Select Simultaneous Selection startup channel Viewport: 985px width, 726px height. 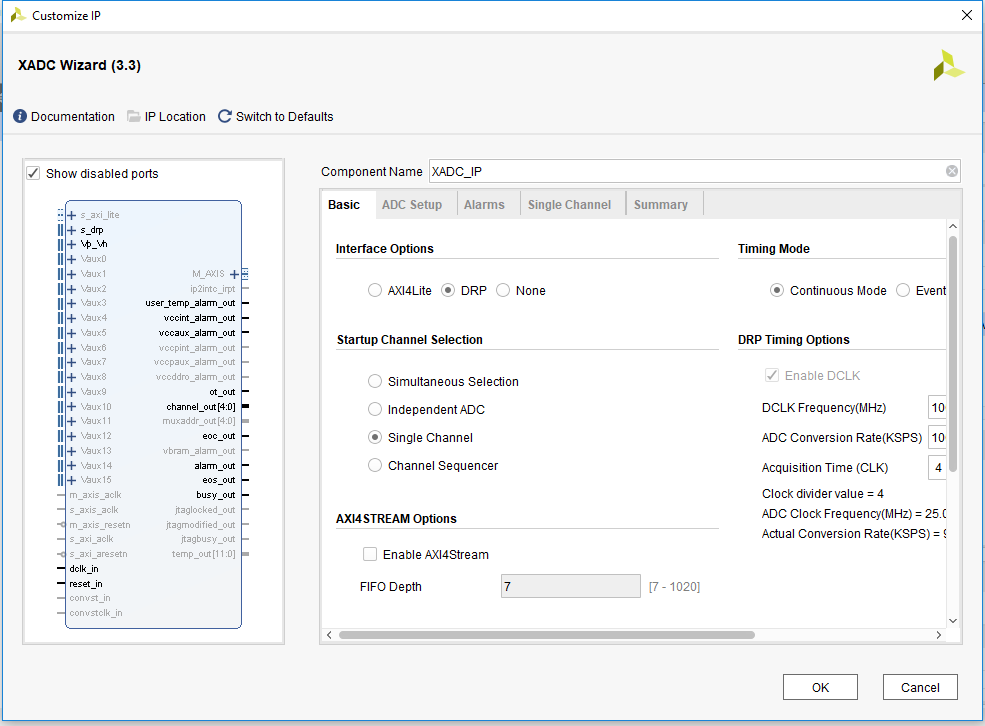(374, 381)
